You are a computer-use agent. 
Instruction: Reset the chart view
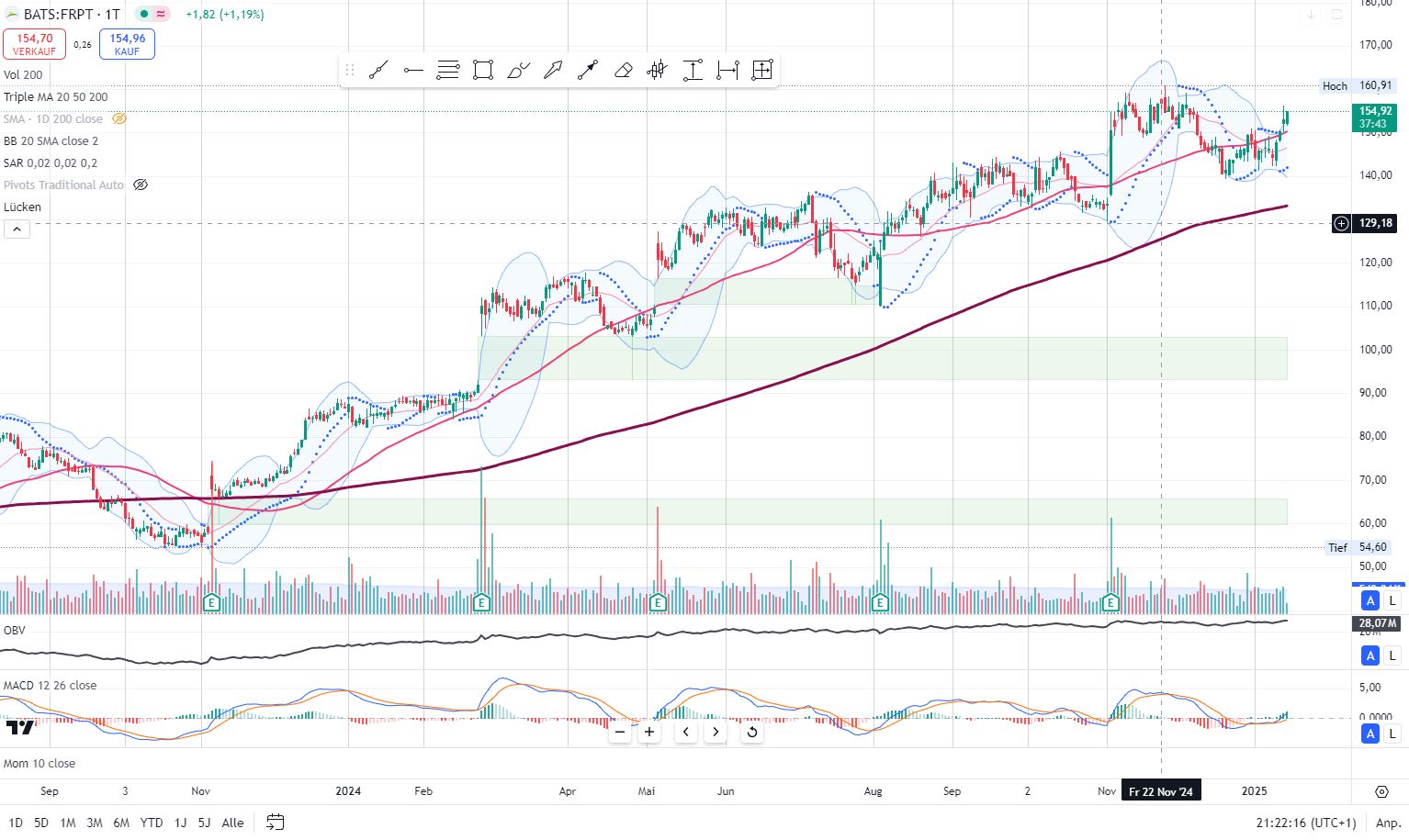[x=751, y=732]
